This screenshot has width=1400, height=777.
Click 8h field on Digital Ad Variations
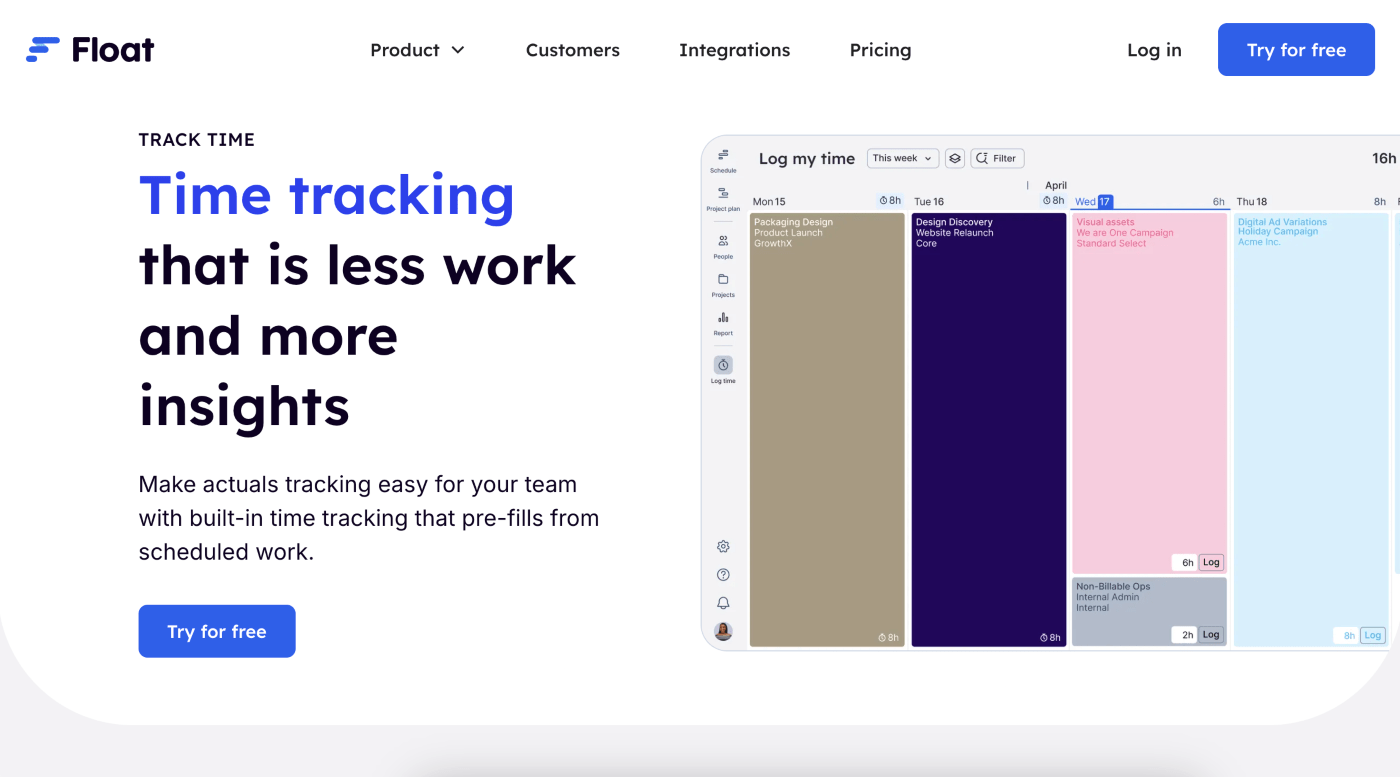coord(1347,635)
